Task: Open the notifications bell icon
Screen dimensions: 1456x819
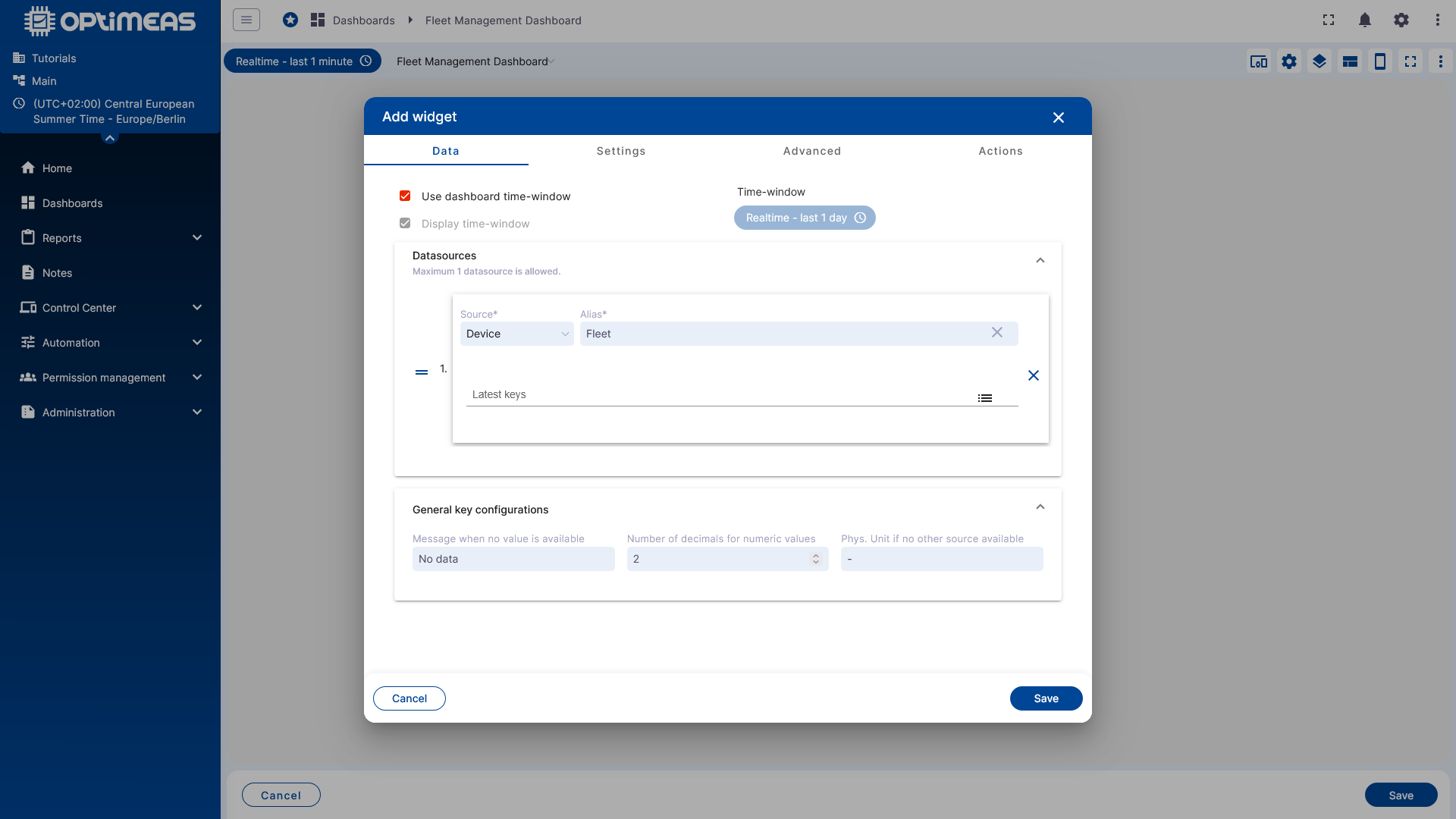Action: click(1364, 20)
